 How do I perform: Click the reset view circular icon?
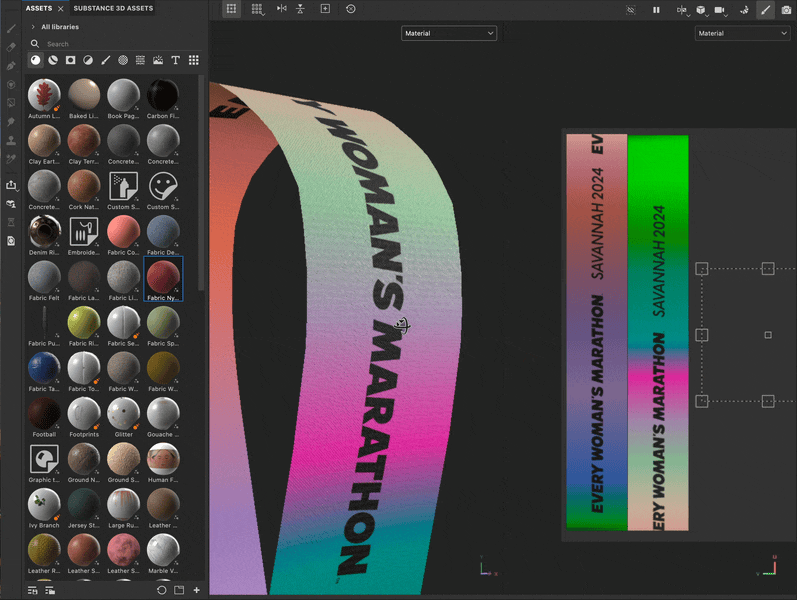(x=351, y=9)
